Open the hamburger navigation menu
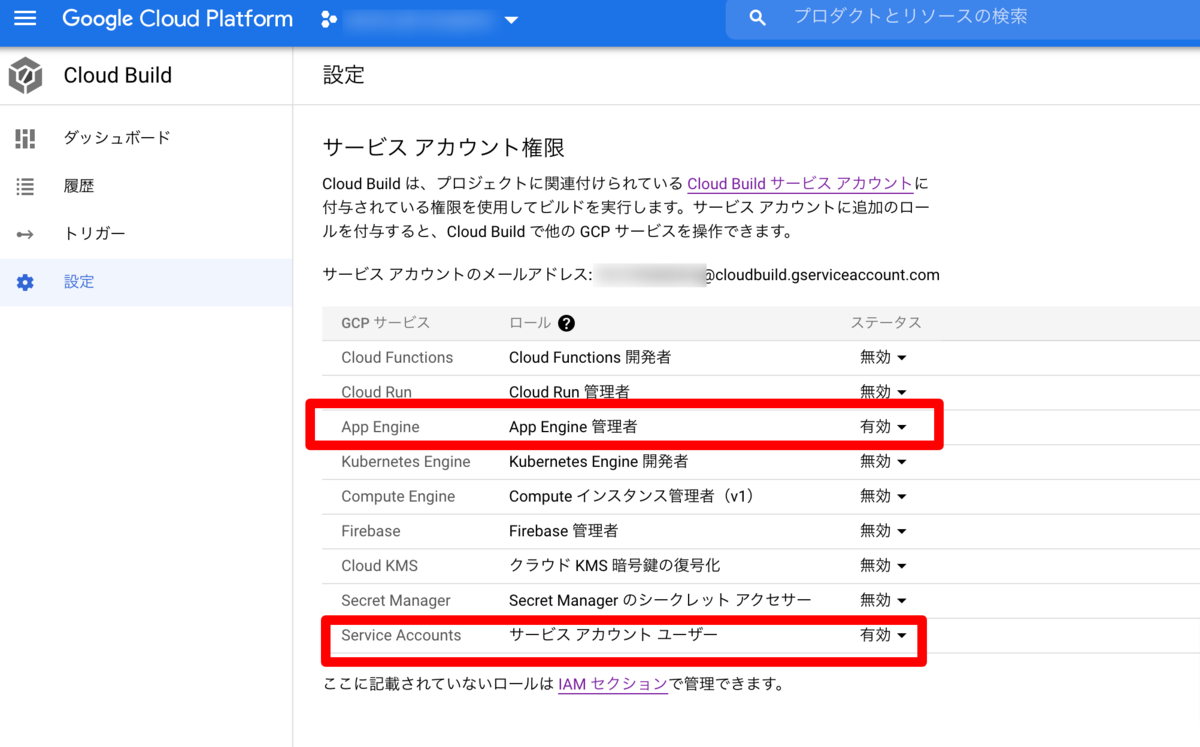Viewport: 1200px width, 747px height. (x=25, y=19)
